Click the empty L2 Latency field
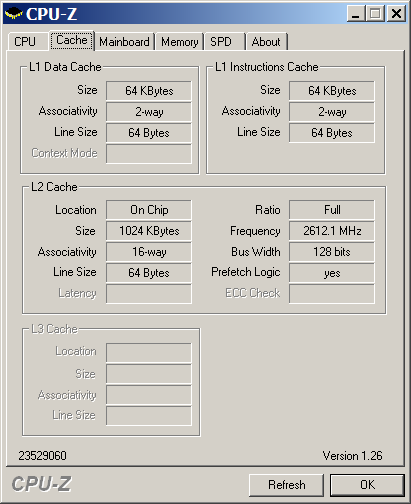 149,294
